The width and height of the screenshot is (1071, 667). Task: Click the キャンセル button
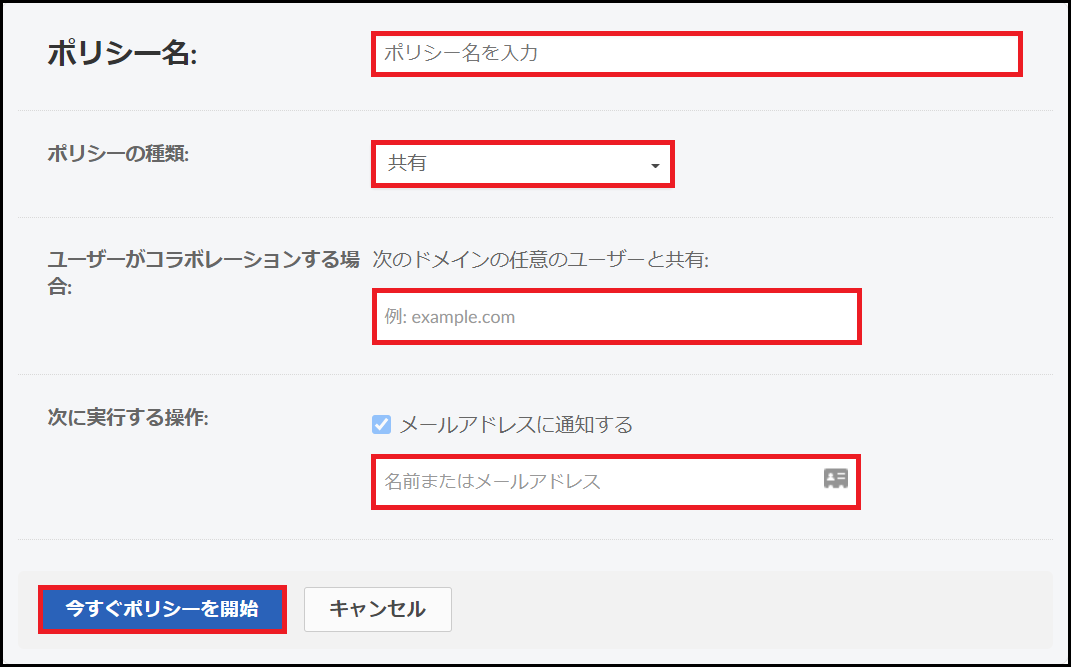(378, 609)
